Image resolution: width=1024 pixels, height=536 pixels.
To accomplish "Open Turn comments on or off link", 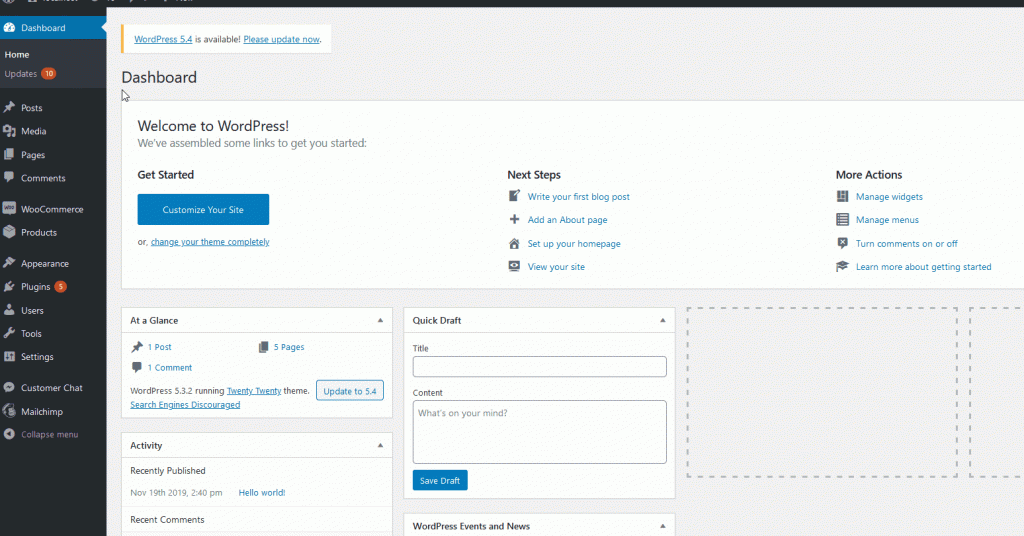I will point(906,244).
